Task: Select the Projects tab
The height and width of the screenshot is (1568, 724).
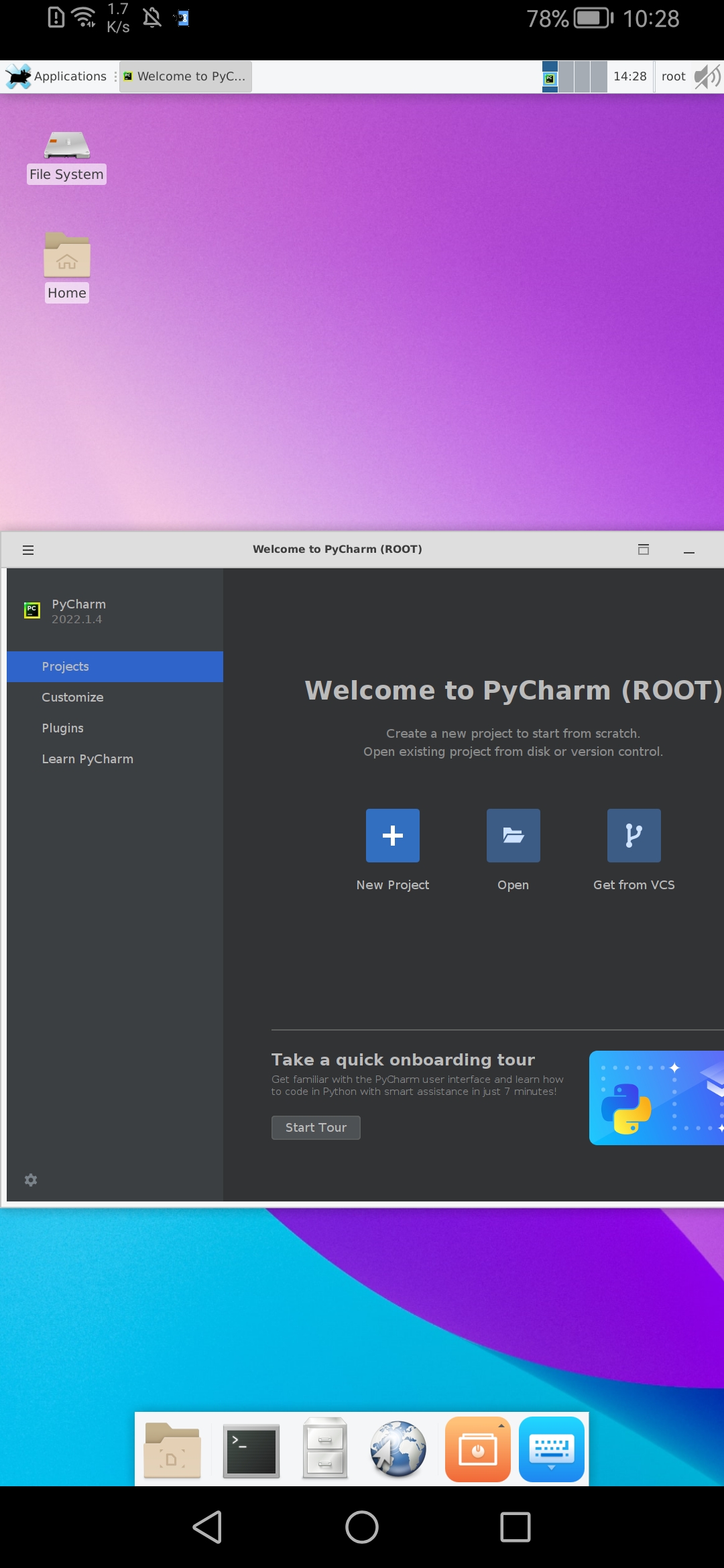Action: click(115, 667)
